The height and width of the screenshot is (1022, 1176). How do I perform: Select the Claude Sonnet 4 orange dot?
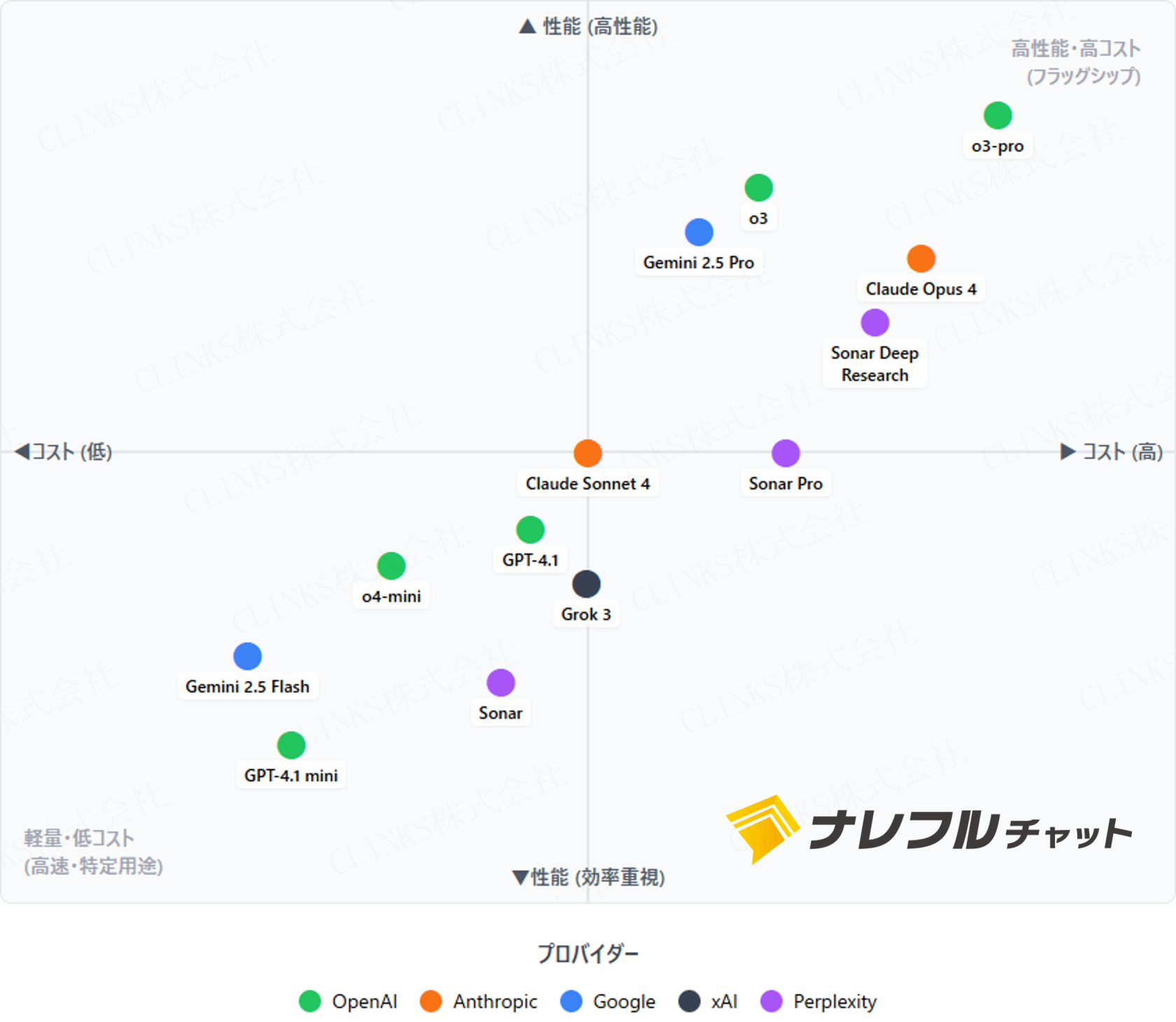click(x=588, y=454)
